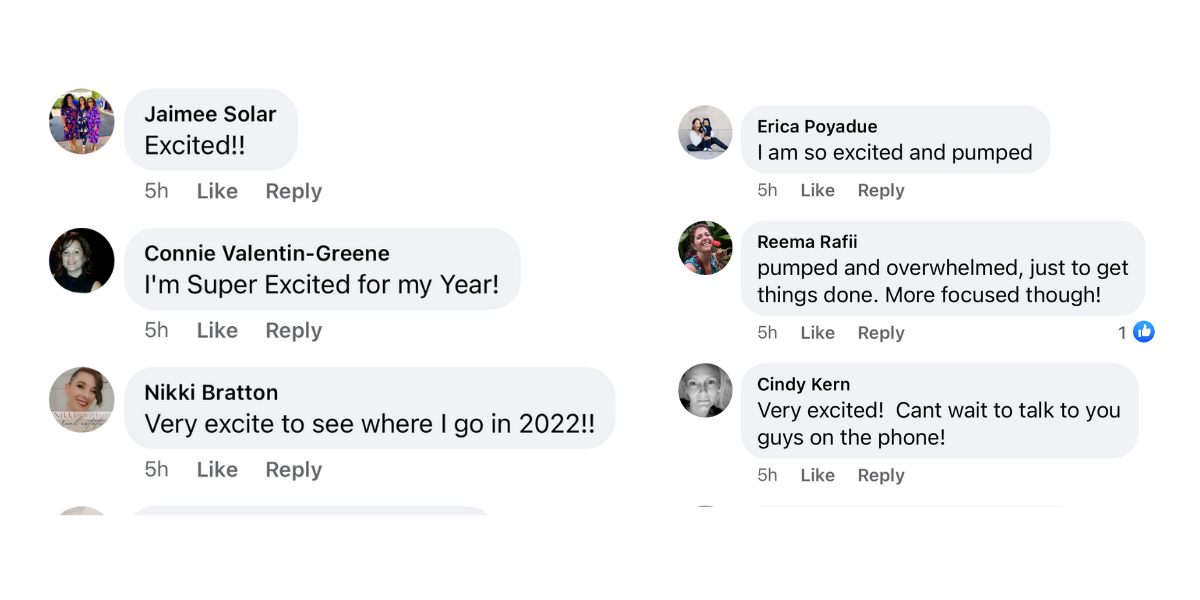Like Connie Valentin-Greene's comment
The image size is (1200, 600).
tap(217, 330)
